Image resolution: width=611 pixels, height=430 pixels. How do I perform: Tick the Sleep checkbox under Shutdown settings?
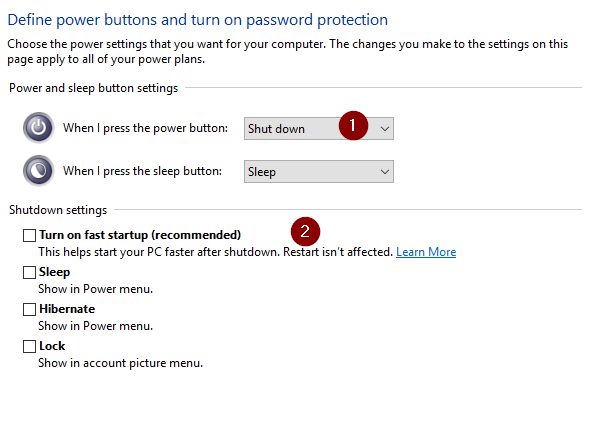tap(29, 272)
